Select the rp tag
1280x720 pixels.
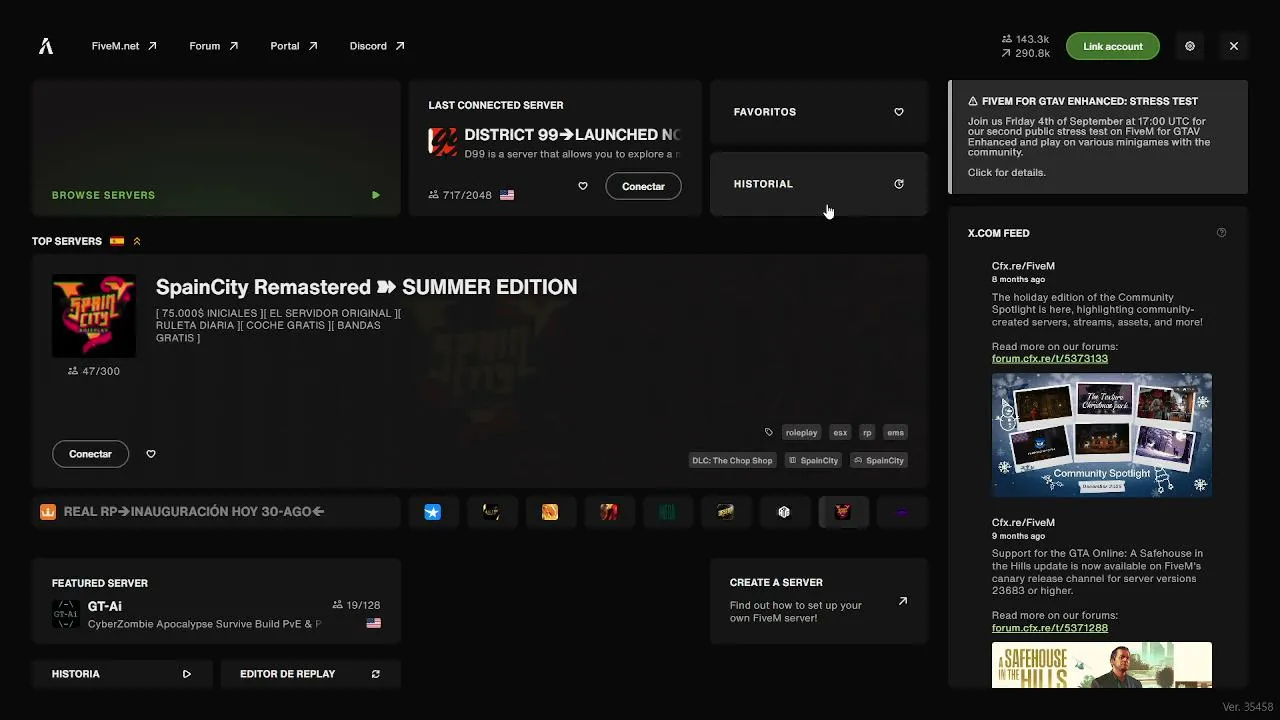click(867, 433)
